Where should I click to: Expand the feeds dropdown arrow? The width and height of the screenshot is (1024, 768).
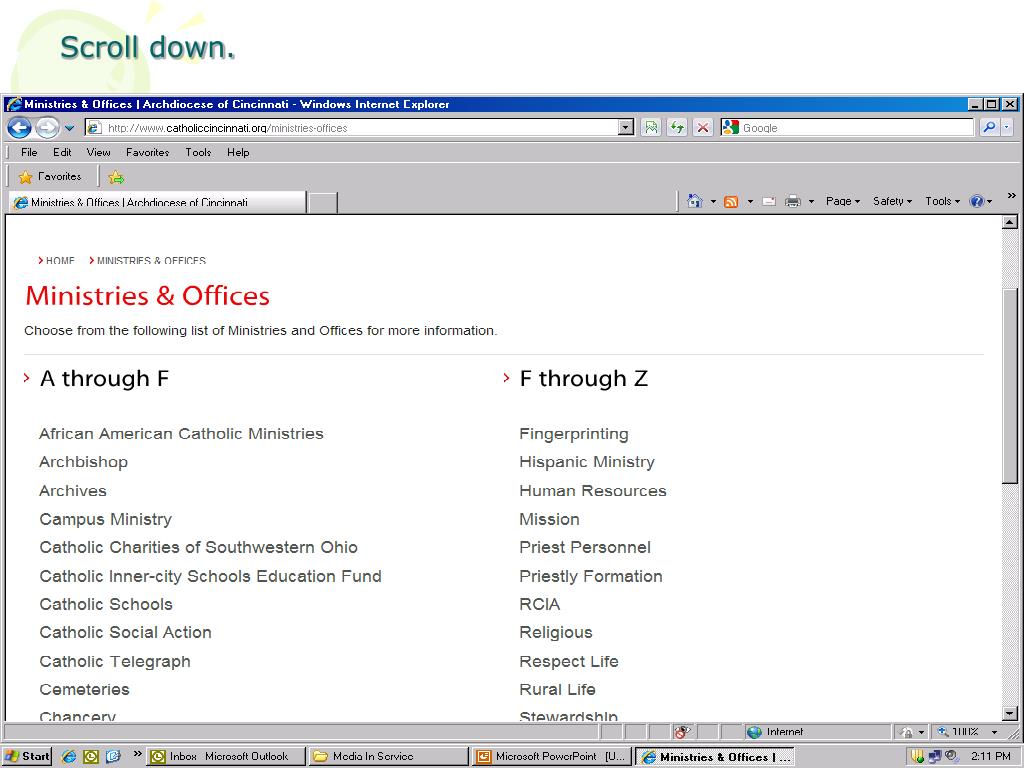pyautogui.click(x=750, y=202)
